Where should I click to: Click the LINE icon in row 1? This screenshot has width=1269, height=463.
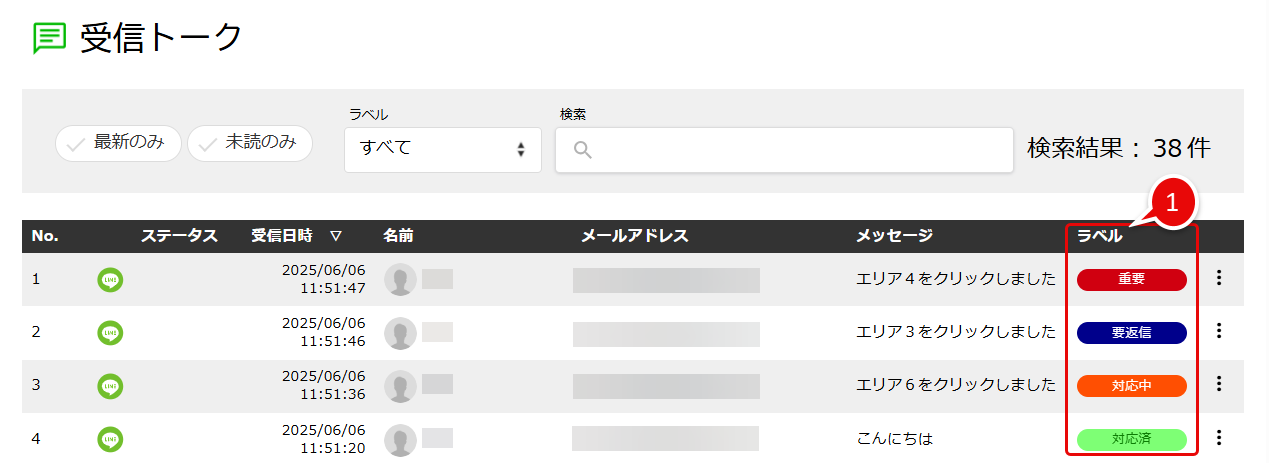point(110,280)
